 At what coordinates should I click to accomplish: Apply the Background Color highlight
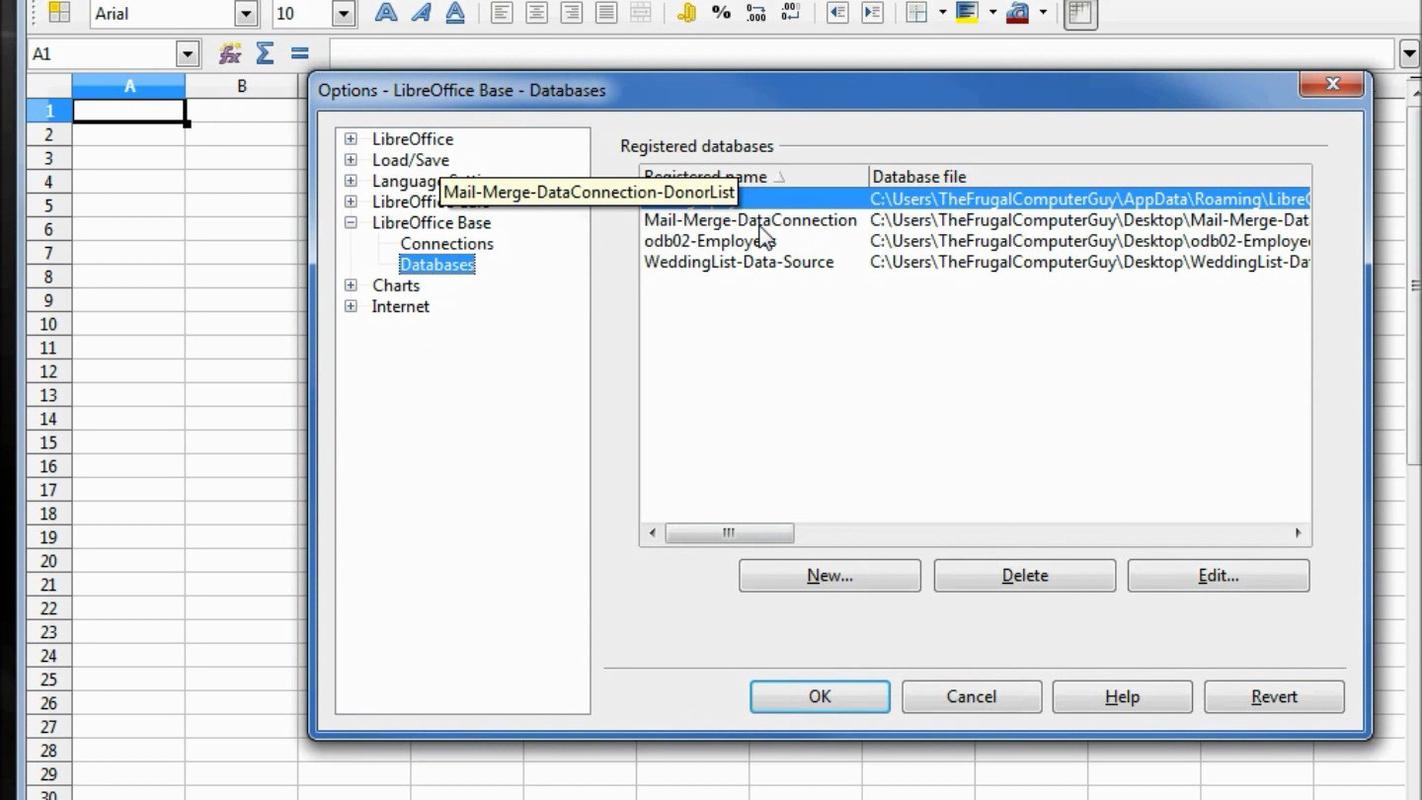(x=967, y=13)
